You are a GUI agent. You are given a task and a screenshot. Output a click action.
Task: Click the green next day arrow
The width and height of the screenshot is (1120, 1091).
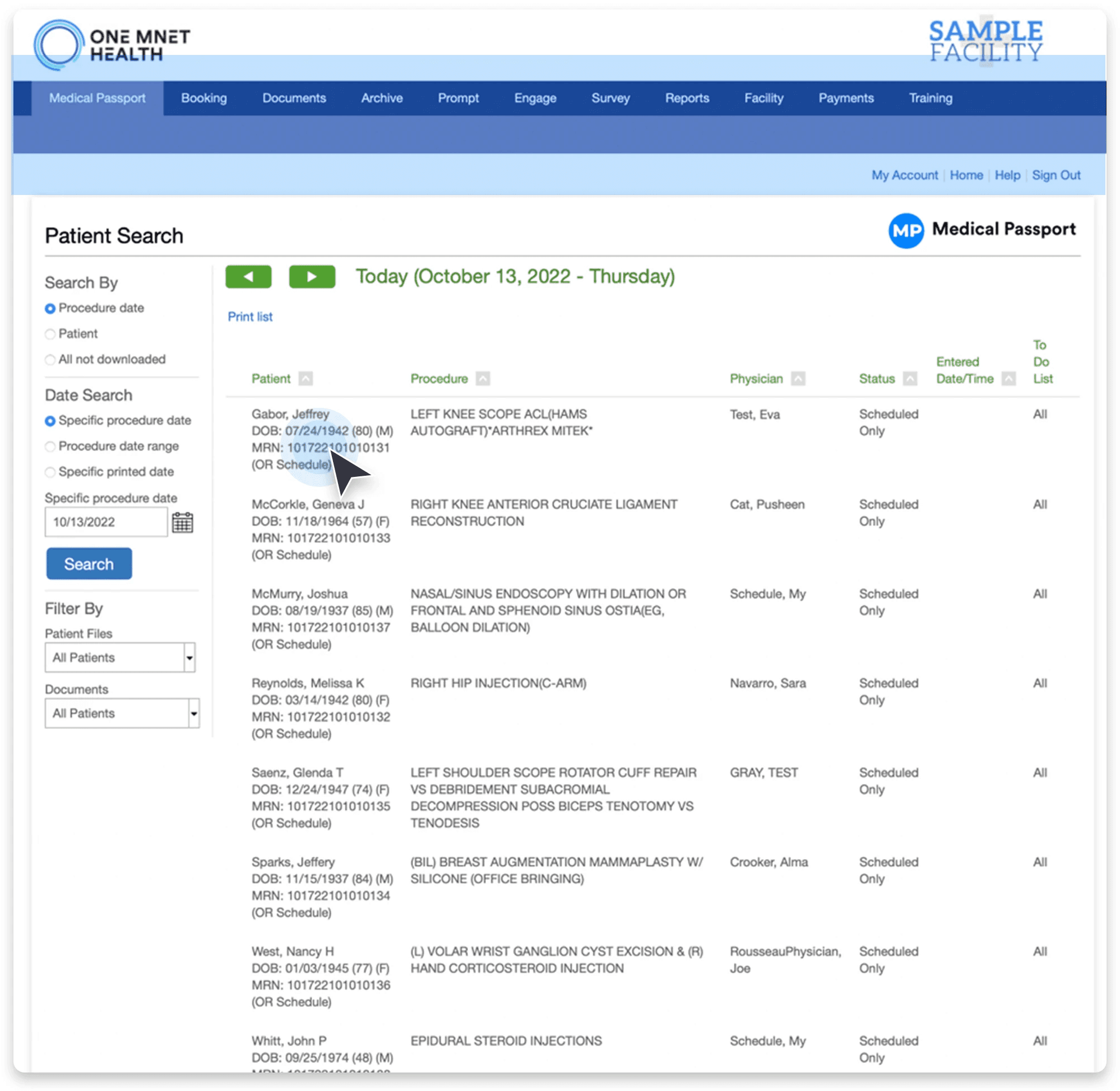click(x=312, y=277)
